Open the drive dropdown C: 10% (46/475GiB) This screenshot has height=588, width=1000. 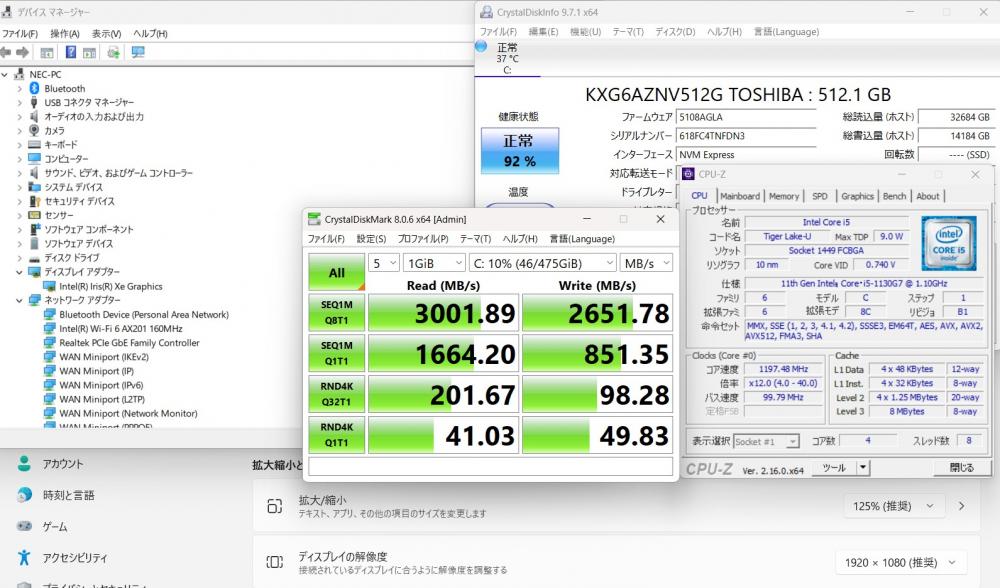pyautogui.click(x=543, y=263)
